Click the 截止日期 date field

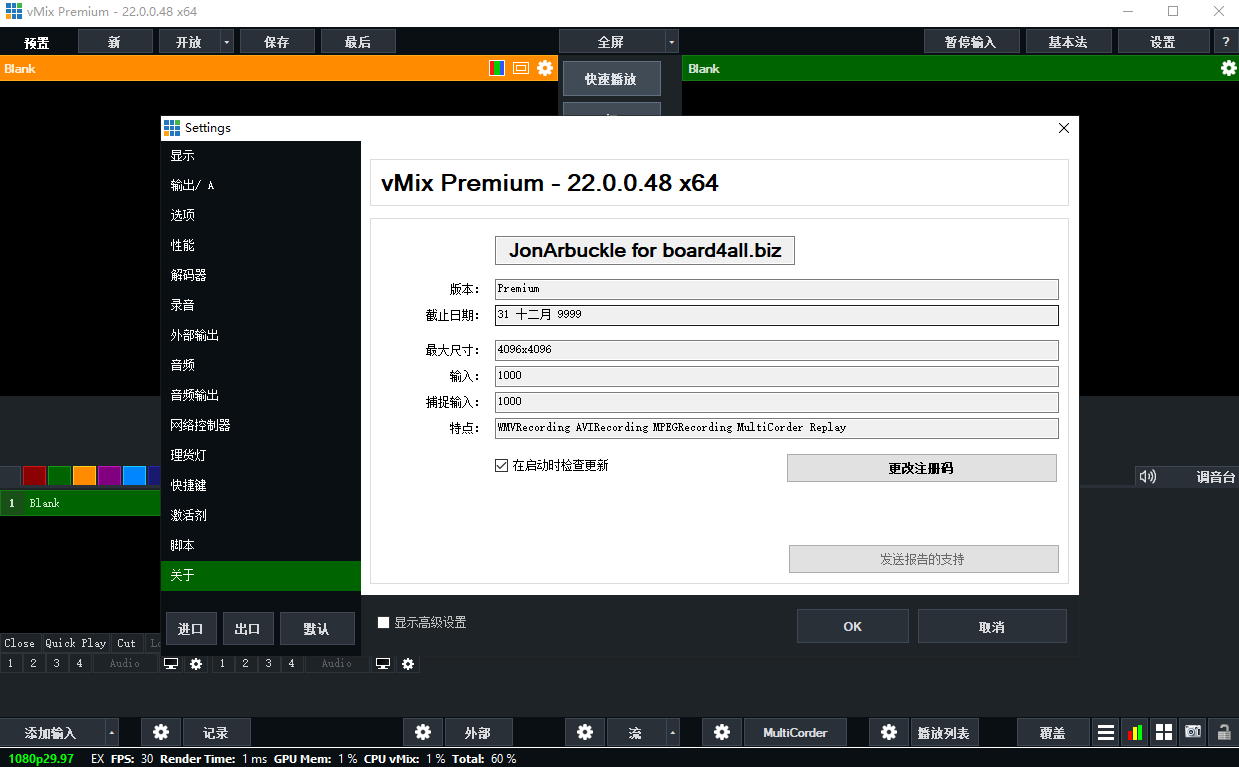point(776,315)
